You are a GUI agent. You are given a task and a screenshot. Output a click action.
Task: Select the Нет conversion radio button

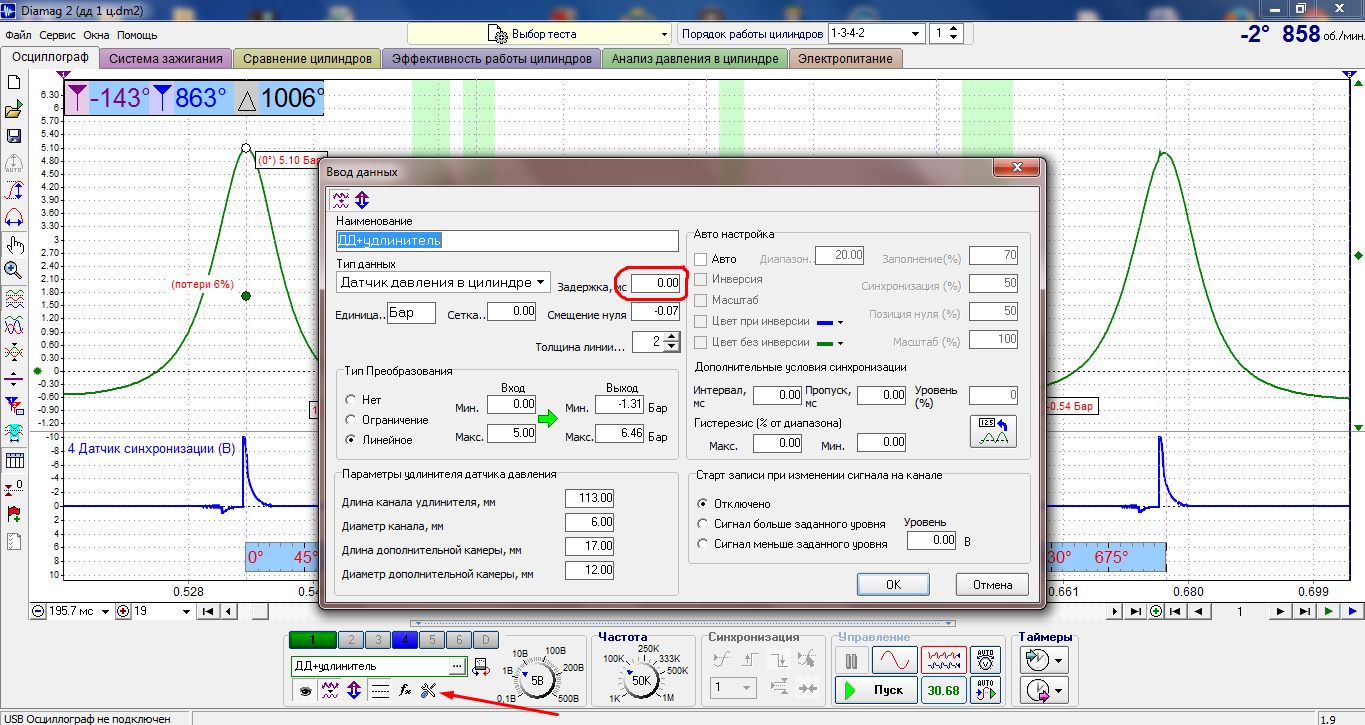(351, 400)
